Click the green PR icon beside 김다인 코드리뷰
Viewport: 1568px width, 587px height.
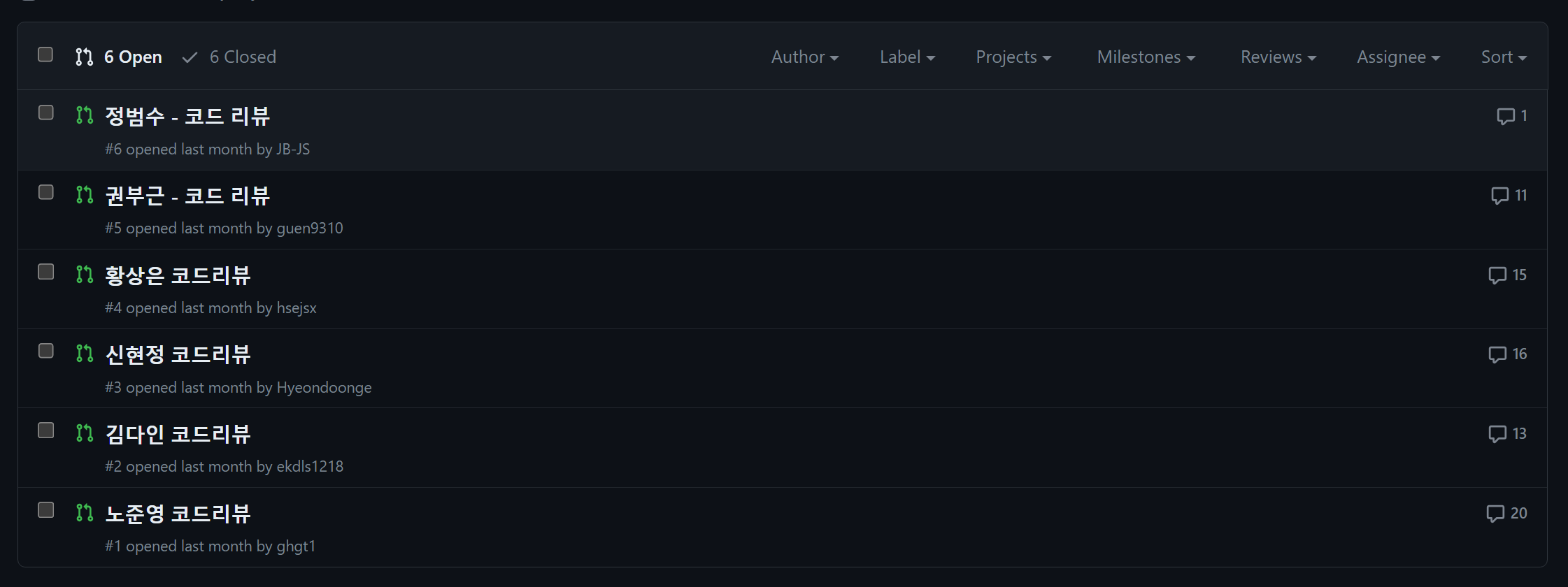85,433
